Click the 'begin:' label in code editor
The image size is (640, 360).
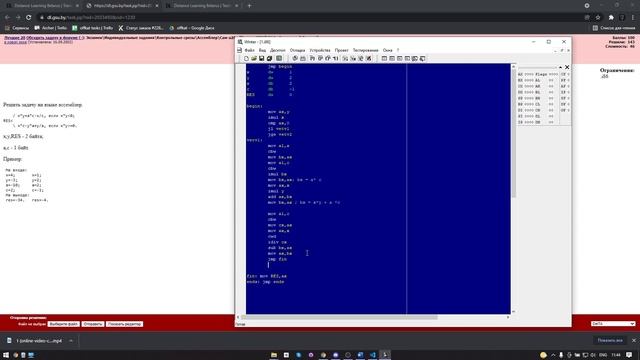(x=255, y=106)
